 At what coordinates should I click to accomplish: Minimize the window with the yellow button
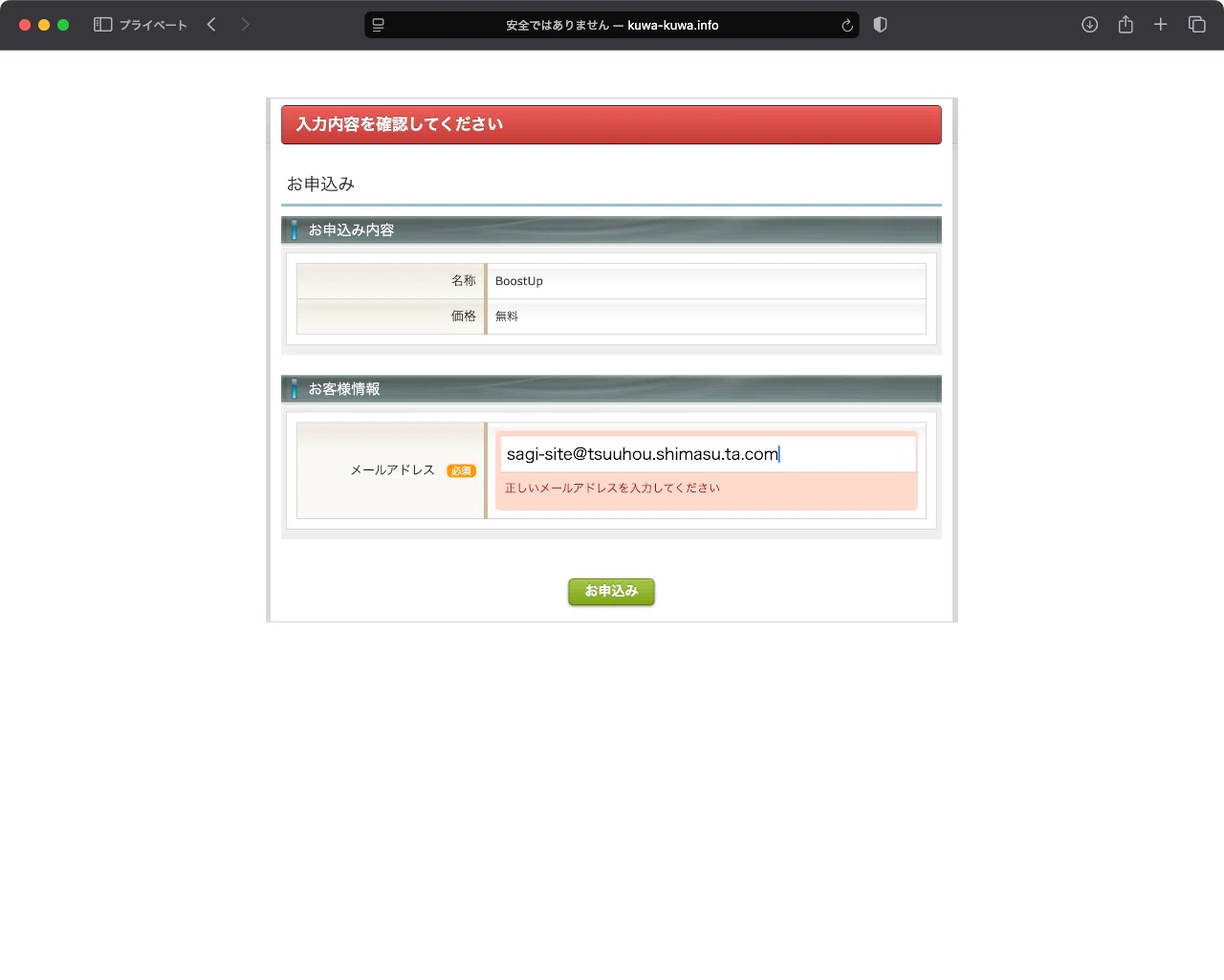point(44,25)
